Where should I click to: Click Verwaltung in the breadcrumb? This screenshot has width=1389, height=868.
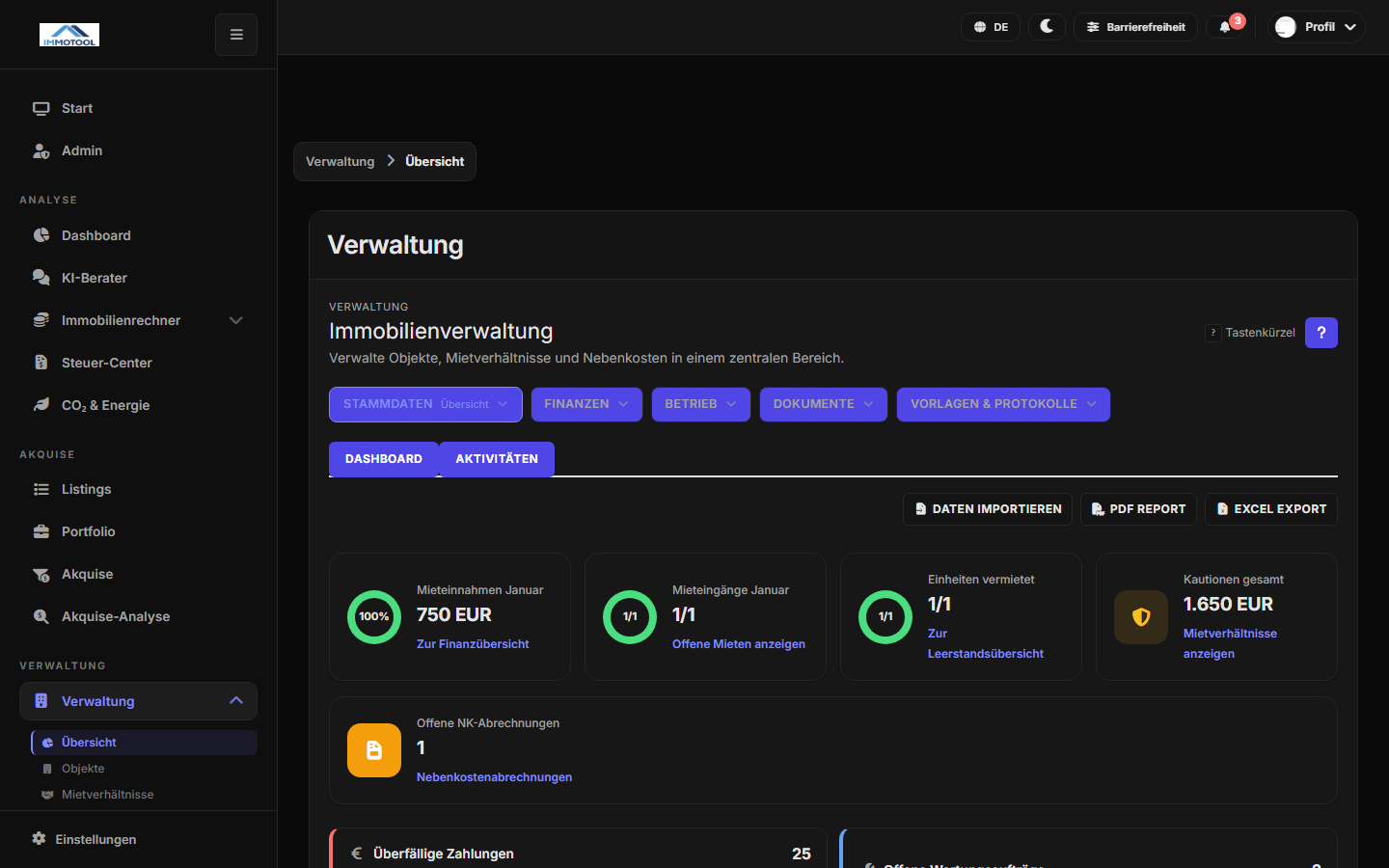[340, 161]
